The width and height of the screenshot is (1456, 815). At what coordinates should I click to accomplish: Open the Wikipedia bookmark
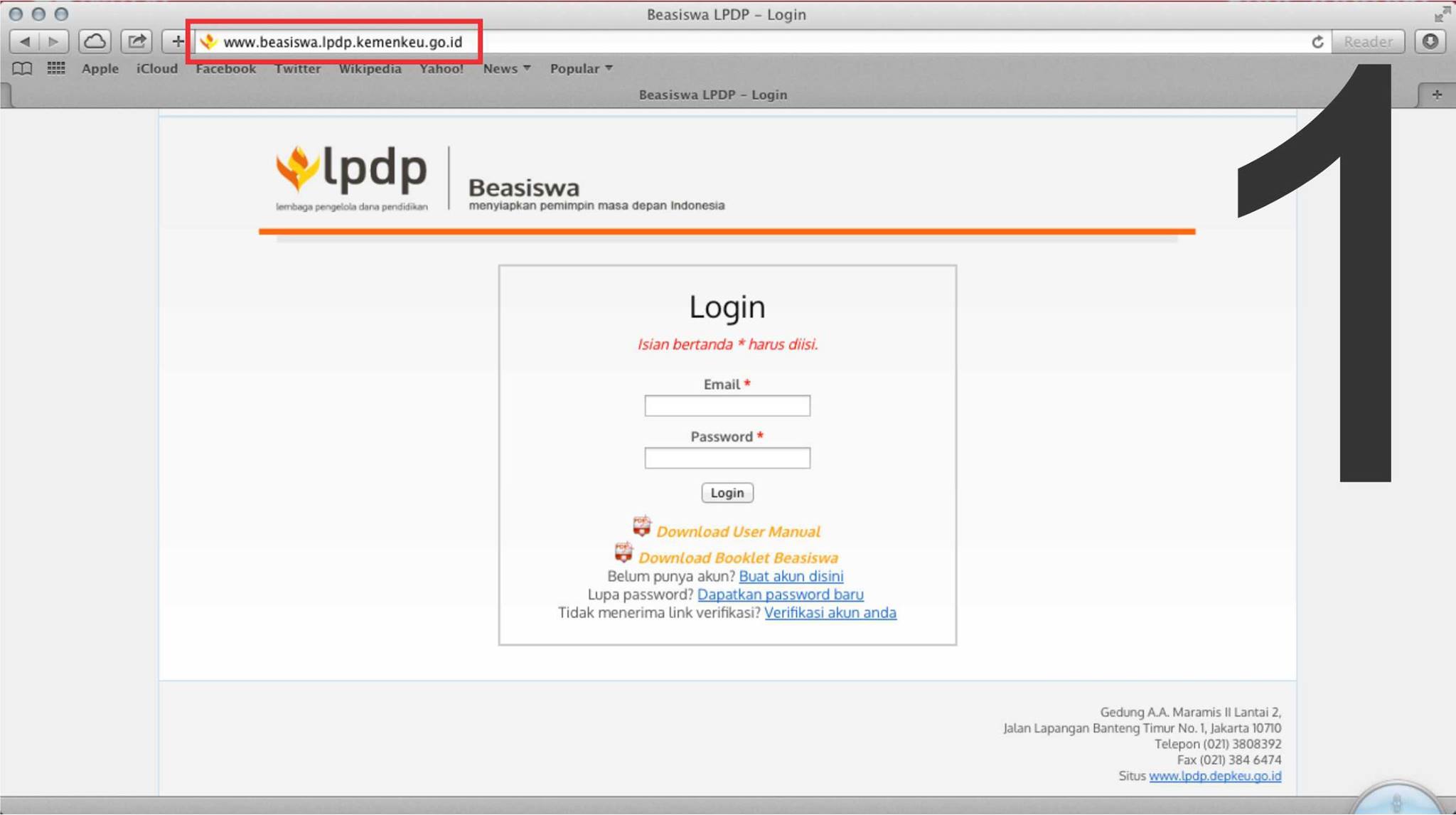pos(370,68)
